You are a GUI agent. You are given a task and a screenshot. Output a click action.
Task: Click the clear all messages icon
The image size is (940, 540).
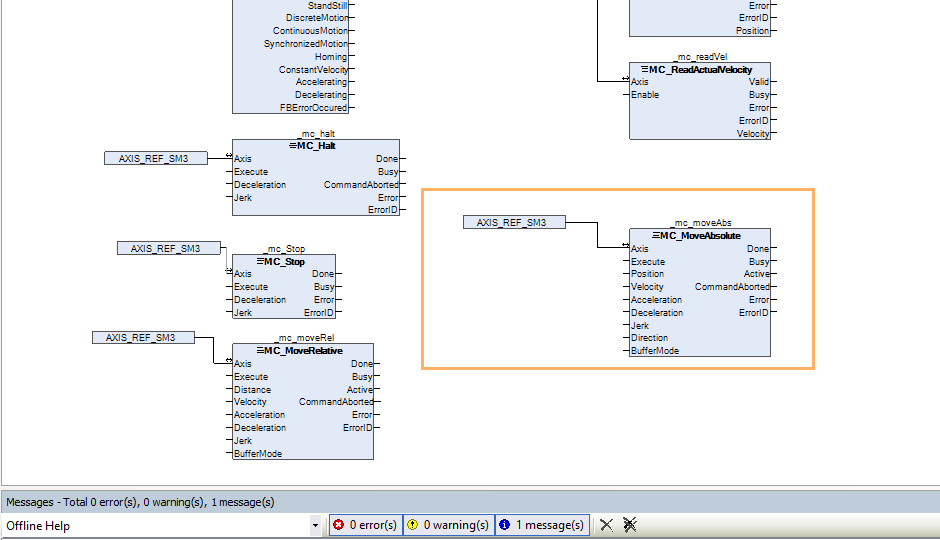(629, 525)
